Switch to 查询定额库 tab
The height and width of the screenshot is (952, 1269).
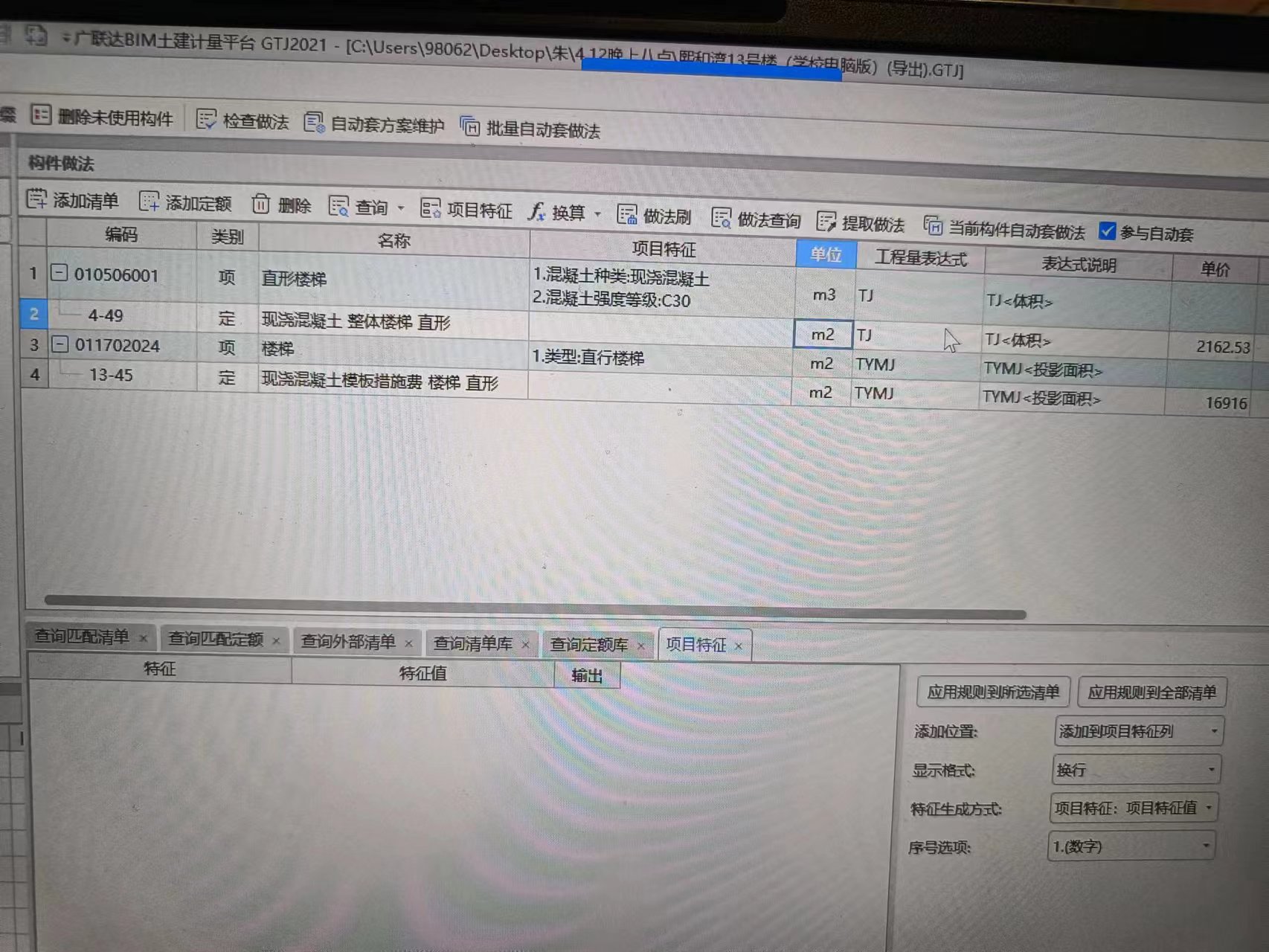589,644
